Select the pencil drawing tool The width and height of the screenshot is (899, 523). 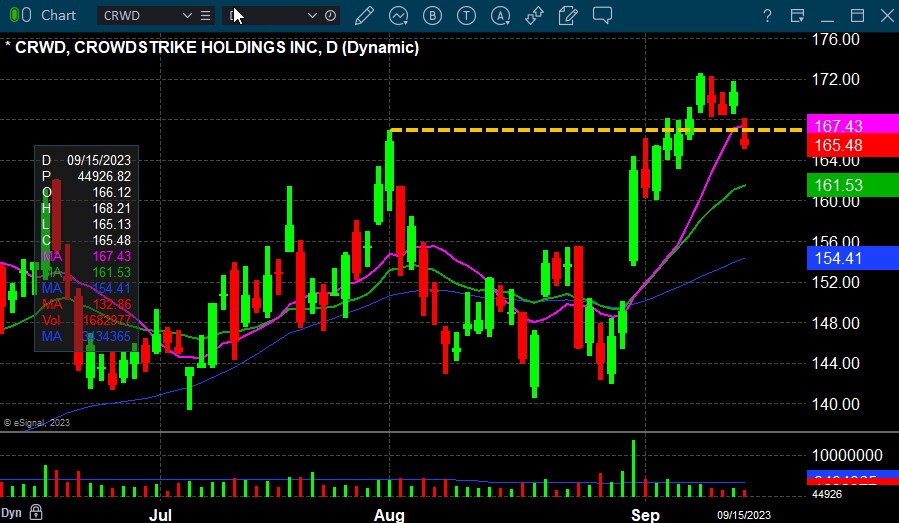pyautogui.click(x=364, y=15)
